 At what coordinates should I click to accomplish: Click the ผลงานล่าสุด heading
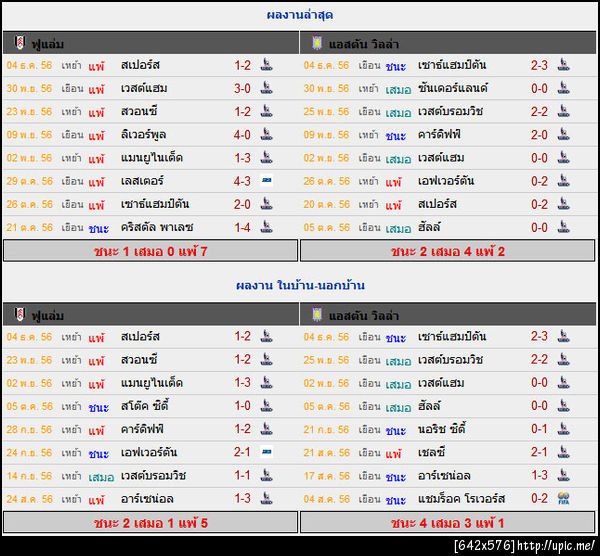300,15
